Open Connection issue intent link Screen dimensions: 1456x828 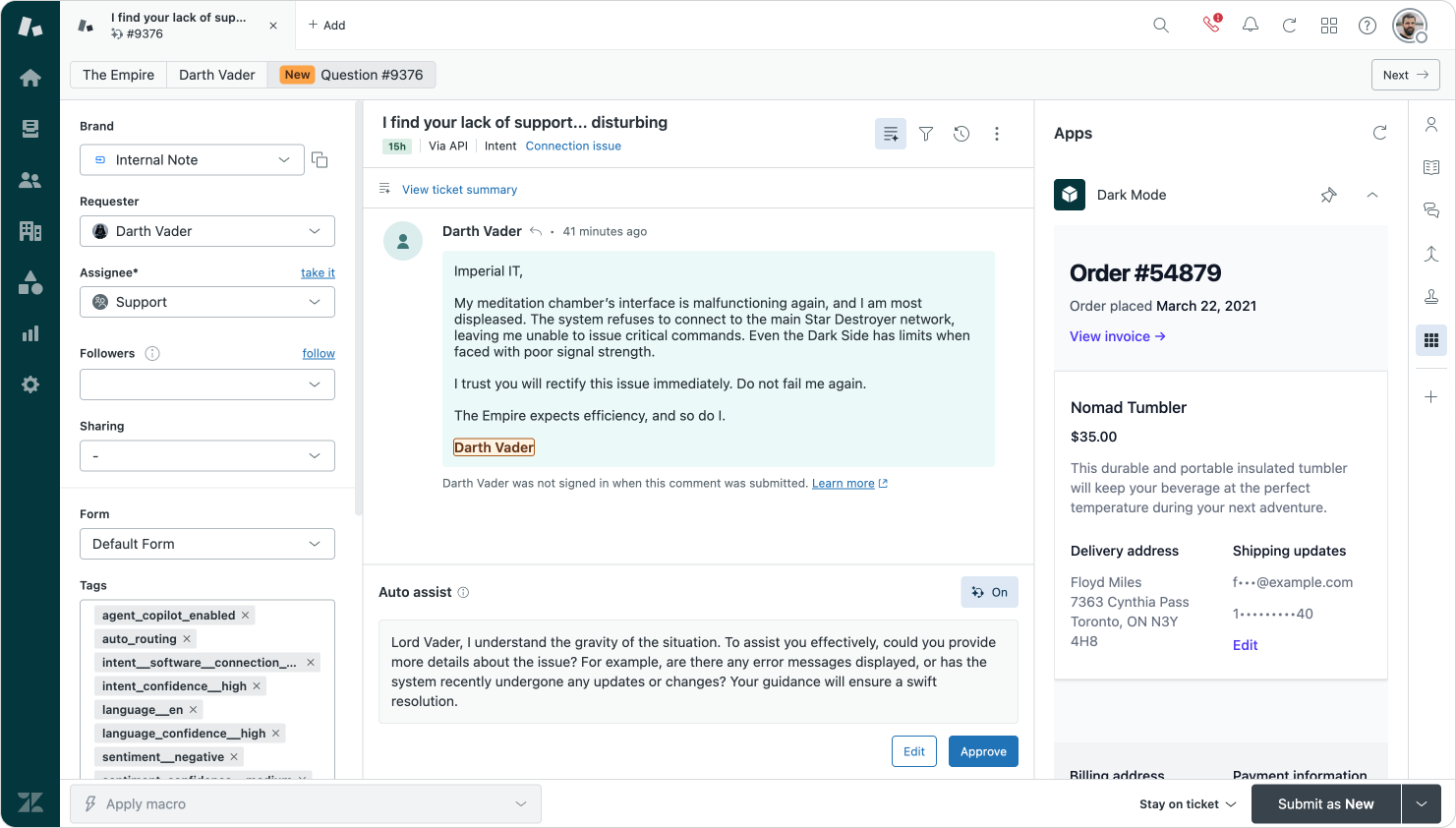click(573, 147)
